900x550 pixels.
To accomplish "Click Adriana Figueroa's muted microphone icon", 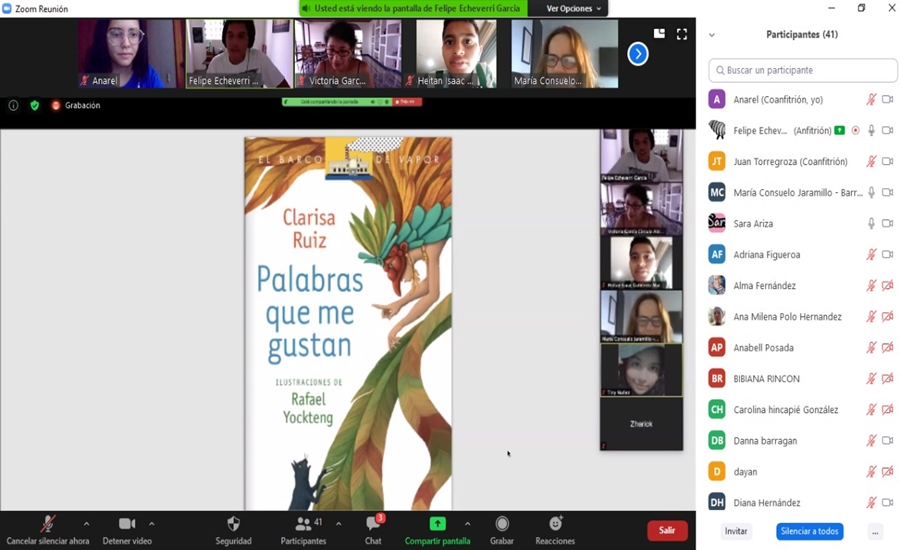I will 871,254.
